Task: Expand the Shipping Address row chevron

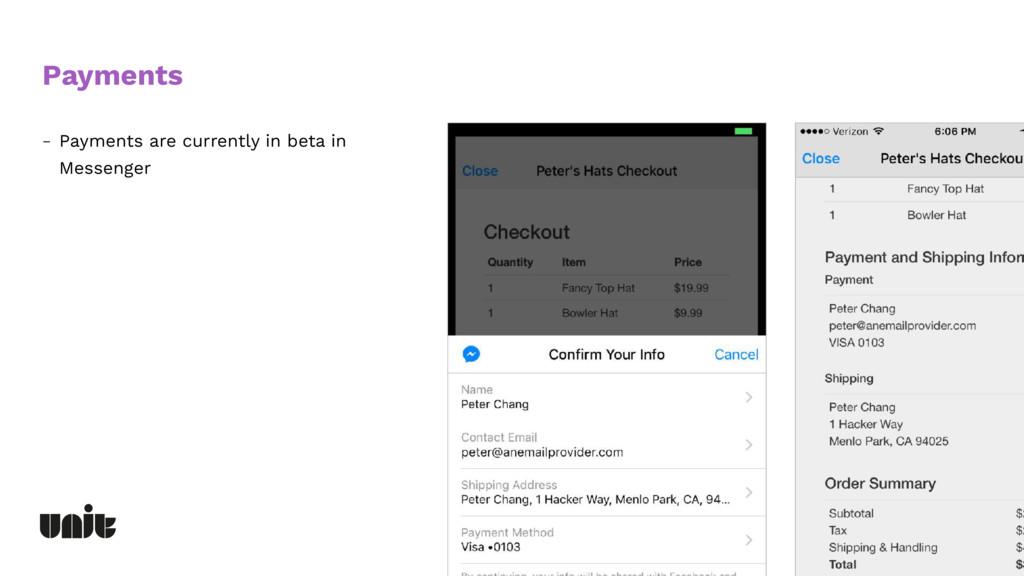Action: pos(749,492)
